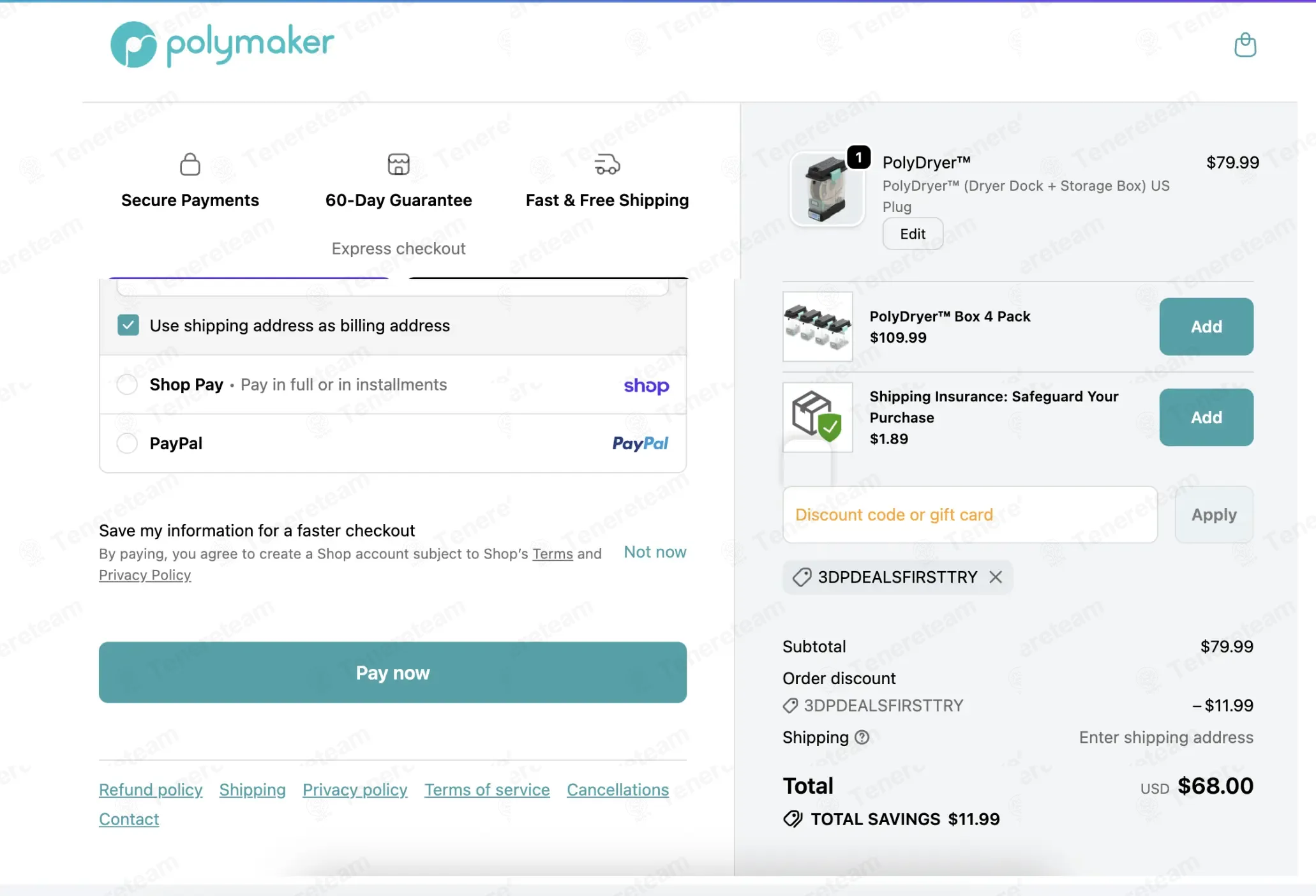1316x896 pixels.
Task: Apply the discount code
Action: 1213,515
